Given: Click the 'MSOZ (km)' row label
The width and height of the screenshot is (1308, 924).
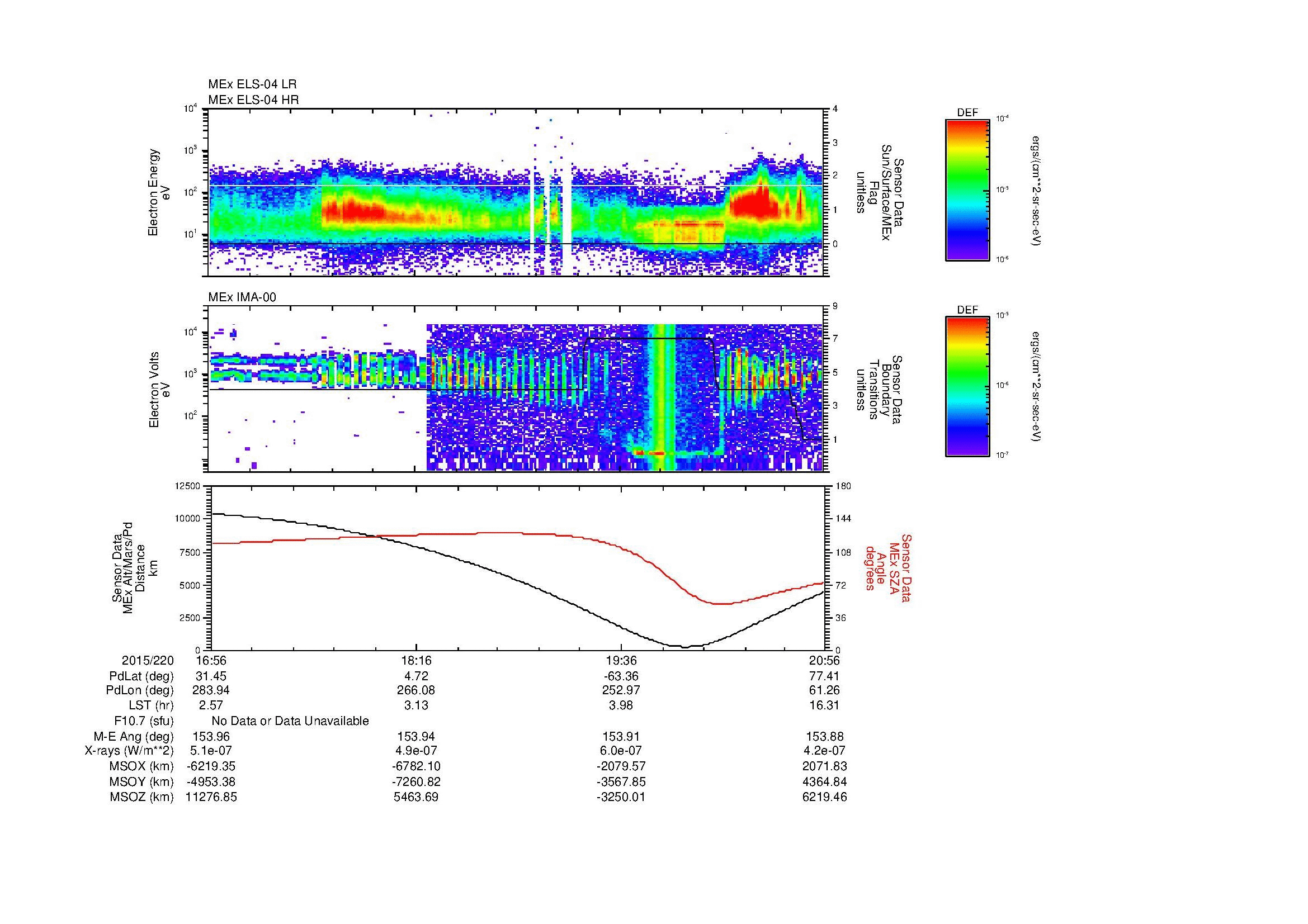Looking at the screenshot, I should (x=141, y=797).
